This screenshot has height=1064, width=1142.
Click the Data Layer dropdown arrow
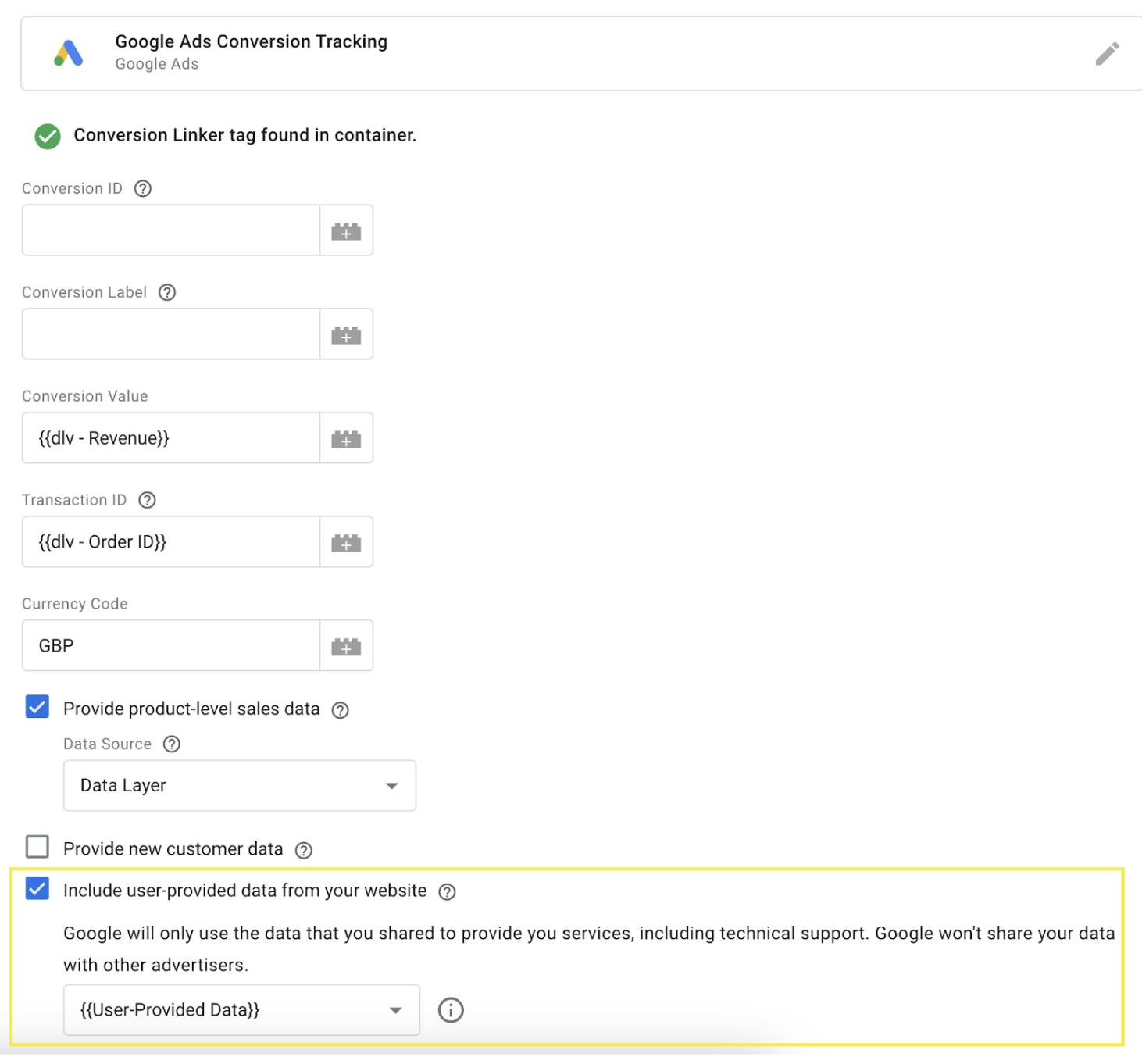391,786
